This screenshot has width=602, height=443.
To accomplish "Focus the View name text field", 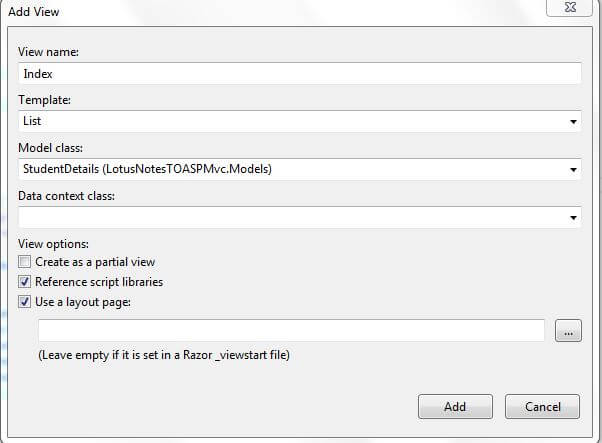I will pos(299,74).
